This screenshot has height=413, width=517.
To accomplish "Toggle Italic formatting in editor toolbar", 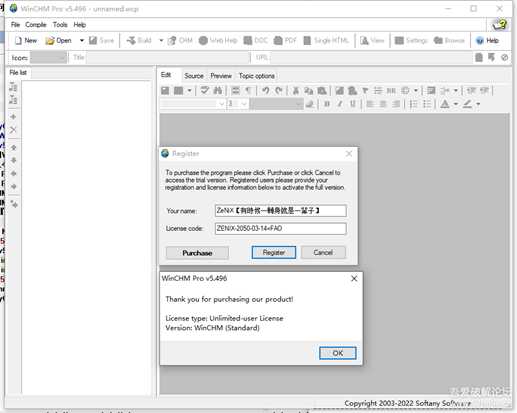I will click(x=340, y=104).
